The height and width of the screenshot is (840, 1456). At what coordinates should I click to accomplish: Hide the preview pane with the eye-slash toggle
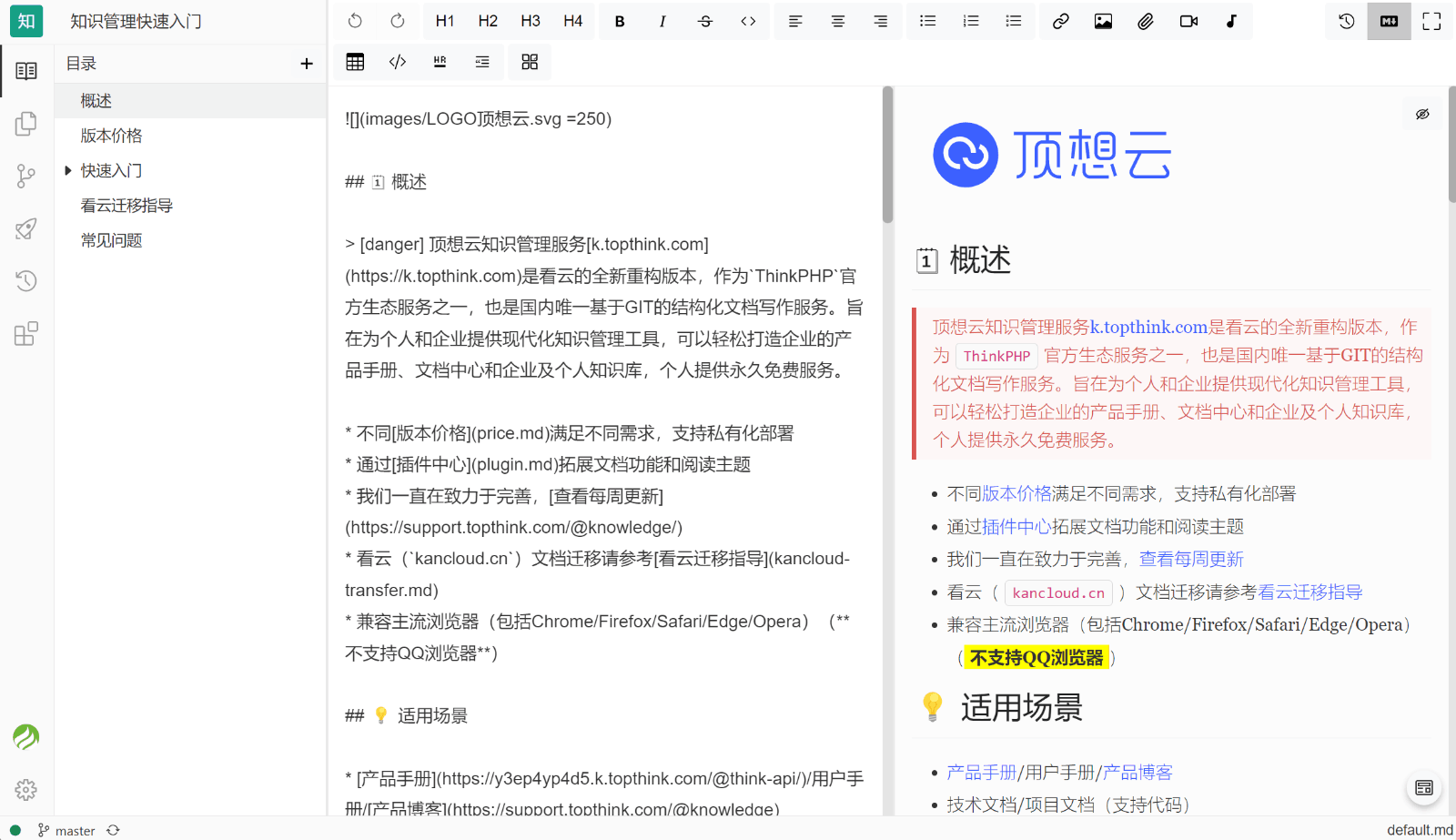1421,114
